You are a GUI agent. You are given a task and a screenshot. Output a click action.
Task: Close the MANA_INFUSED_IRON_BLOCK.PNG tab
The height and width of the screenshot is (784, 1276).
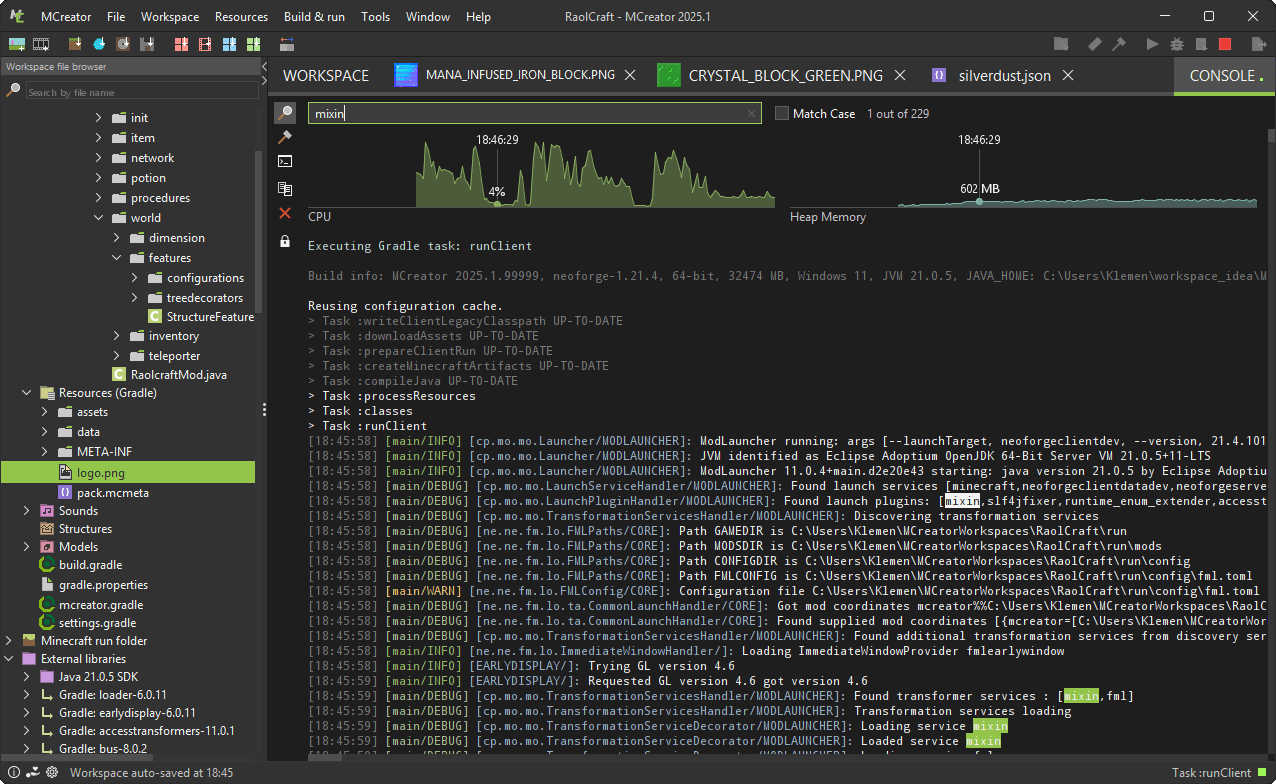(631, 75)
